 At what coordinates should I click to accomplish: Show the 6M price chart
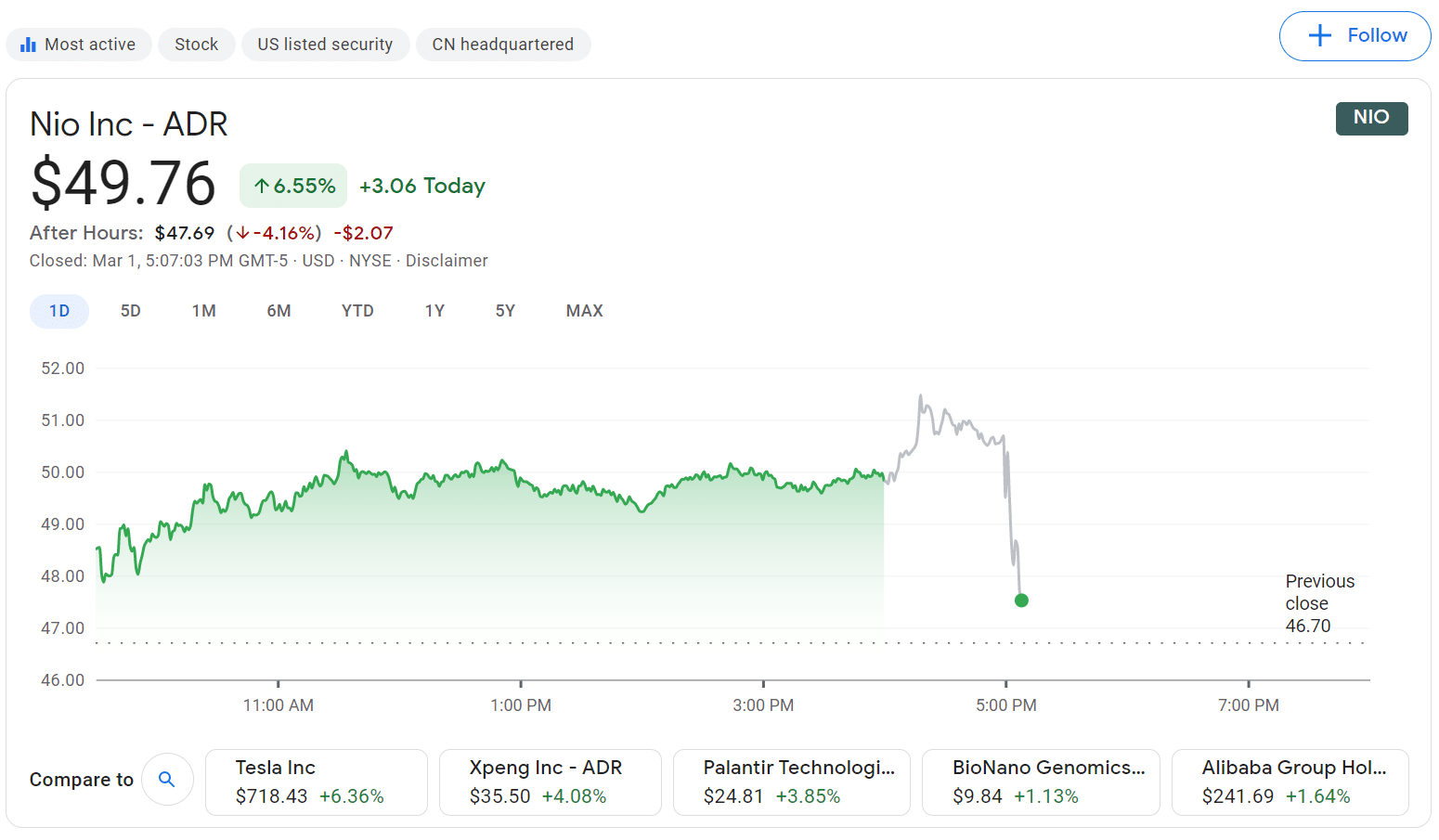click(279, 311)
